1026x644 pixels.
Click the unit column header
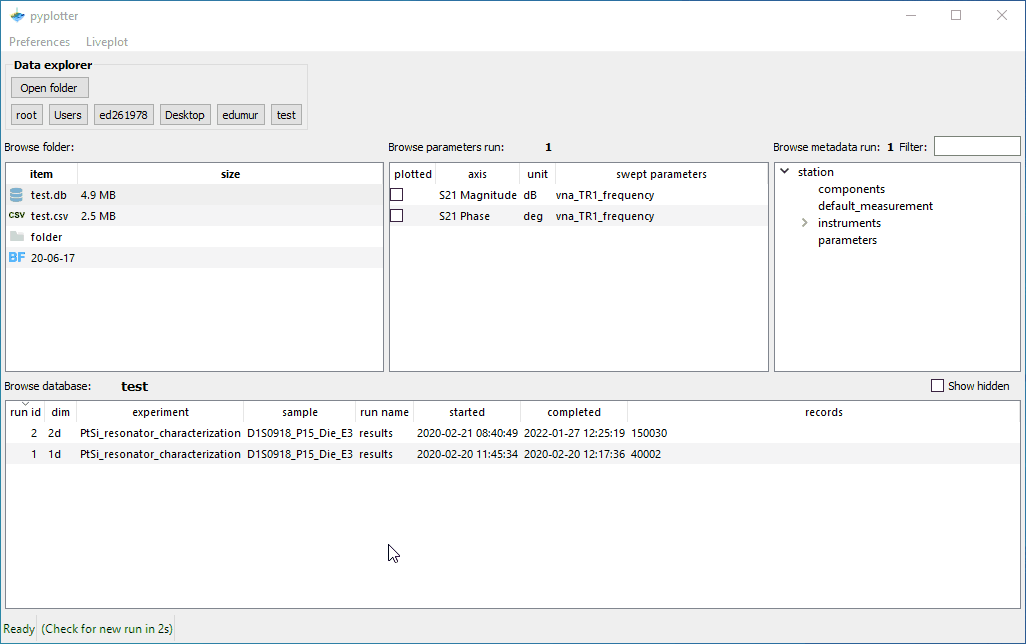537,174
